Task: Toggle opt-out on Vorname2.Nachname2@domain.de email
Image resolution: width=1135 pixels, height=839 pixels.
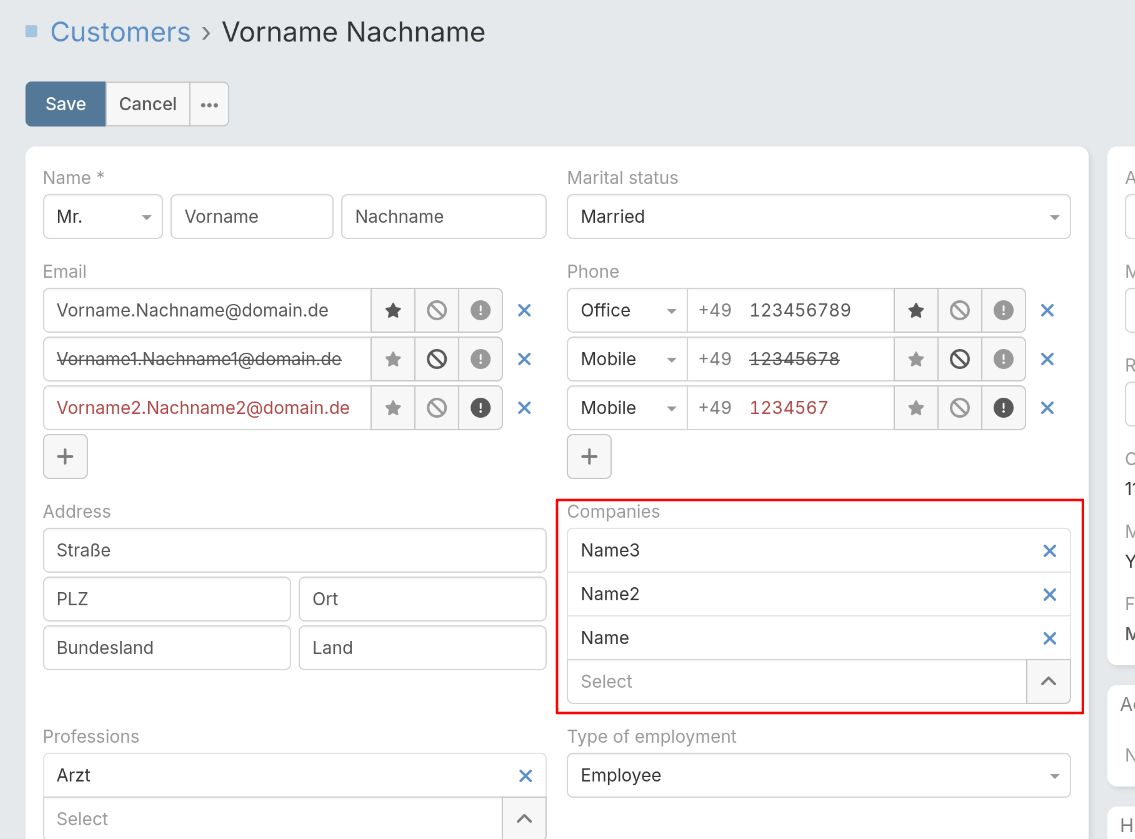Action: (436, 408)
